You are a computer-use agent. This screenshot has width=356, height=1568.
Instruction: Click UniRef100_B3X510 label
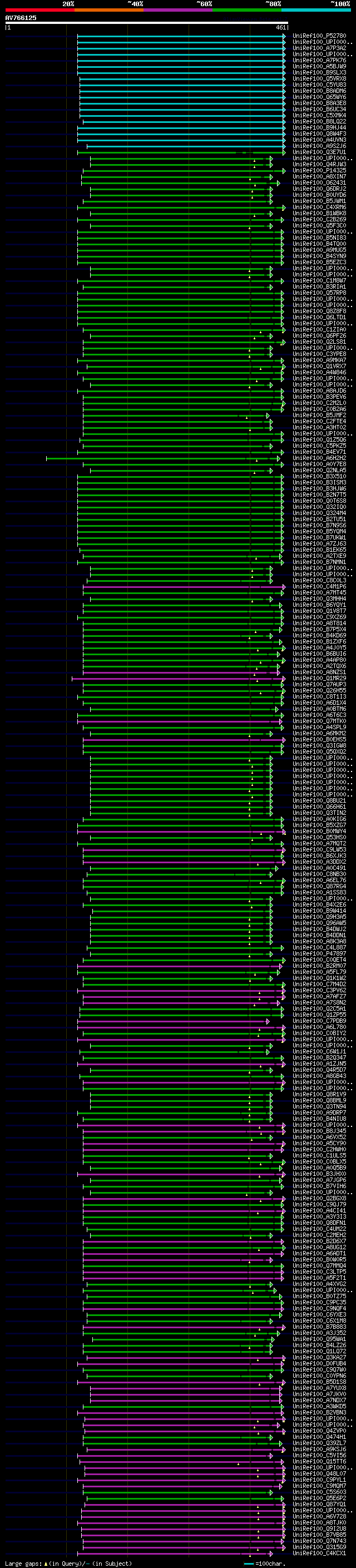tap(319, 477)
